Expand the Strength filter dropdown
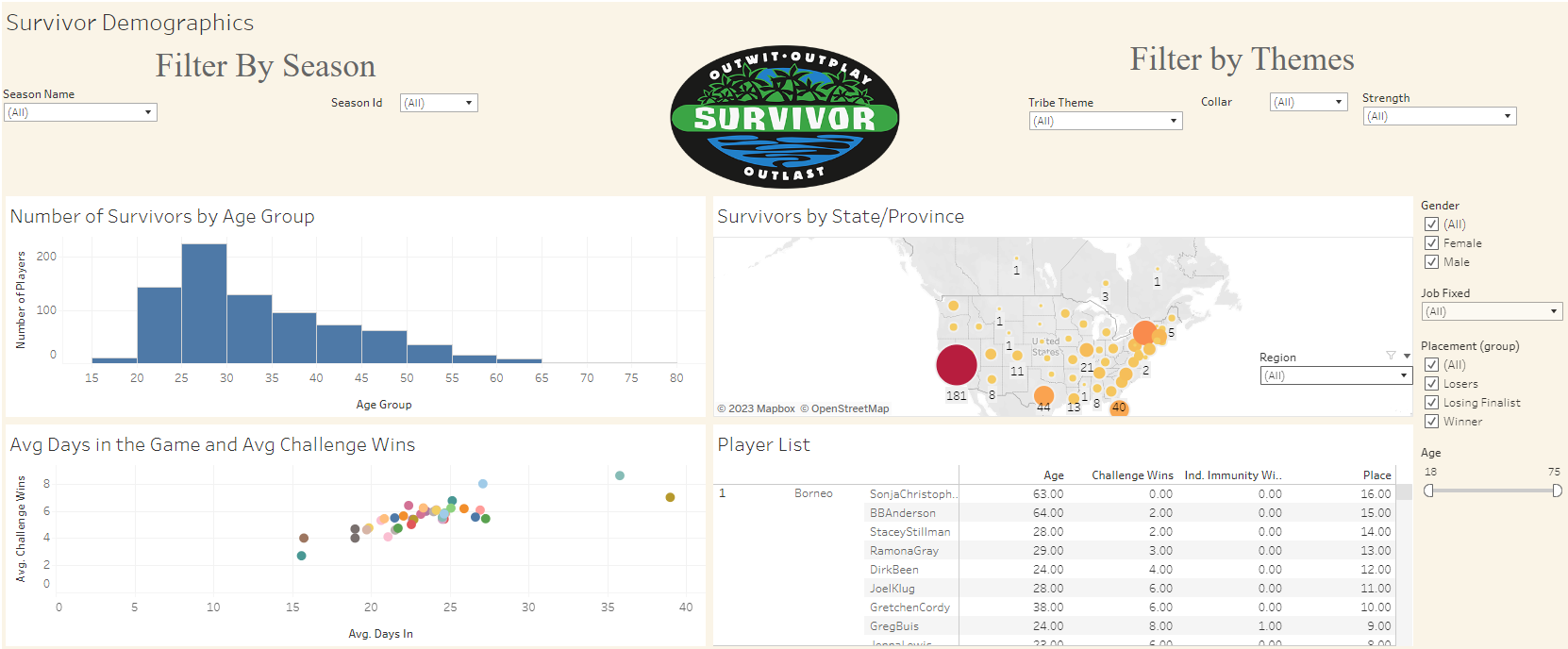This screenshot has width=1568, height=649. click(1440, 116)
